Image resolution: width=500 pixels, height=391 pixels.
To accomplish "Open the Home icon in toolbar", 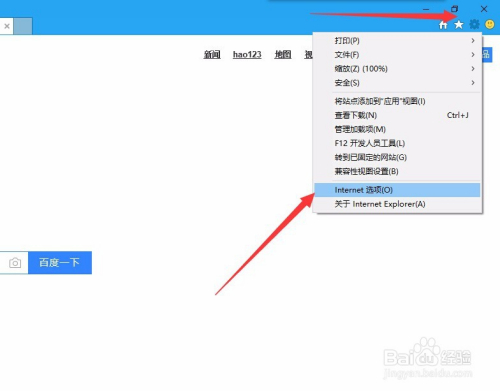I will coord(443,25).
